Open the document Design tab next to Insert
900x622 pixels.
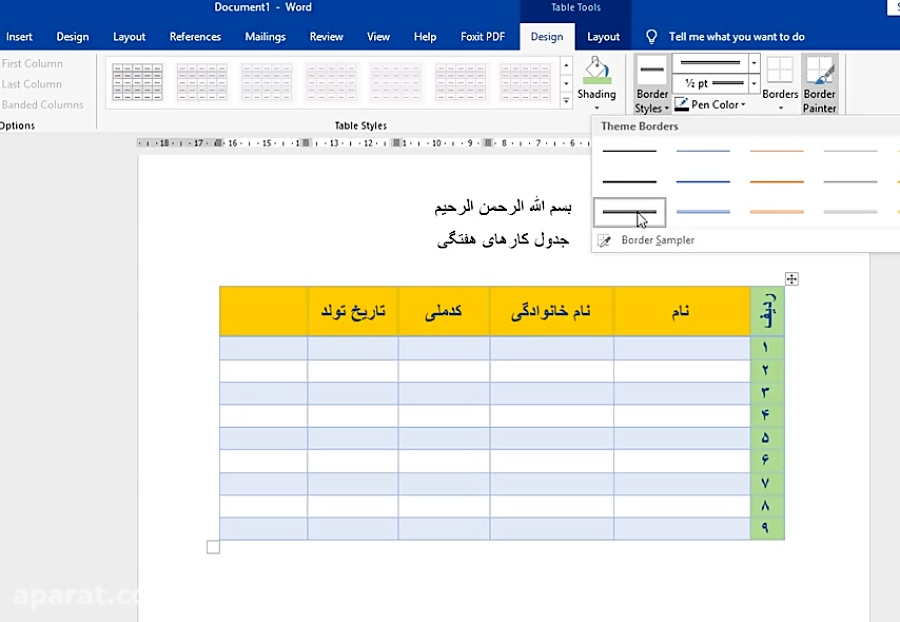click(72, 37)
